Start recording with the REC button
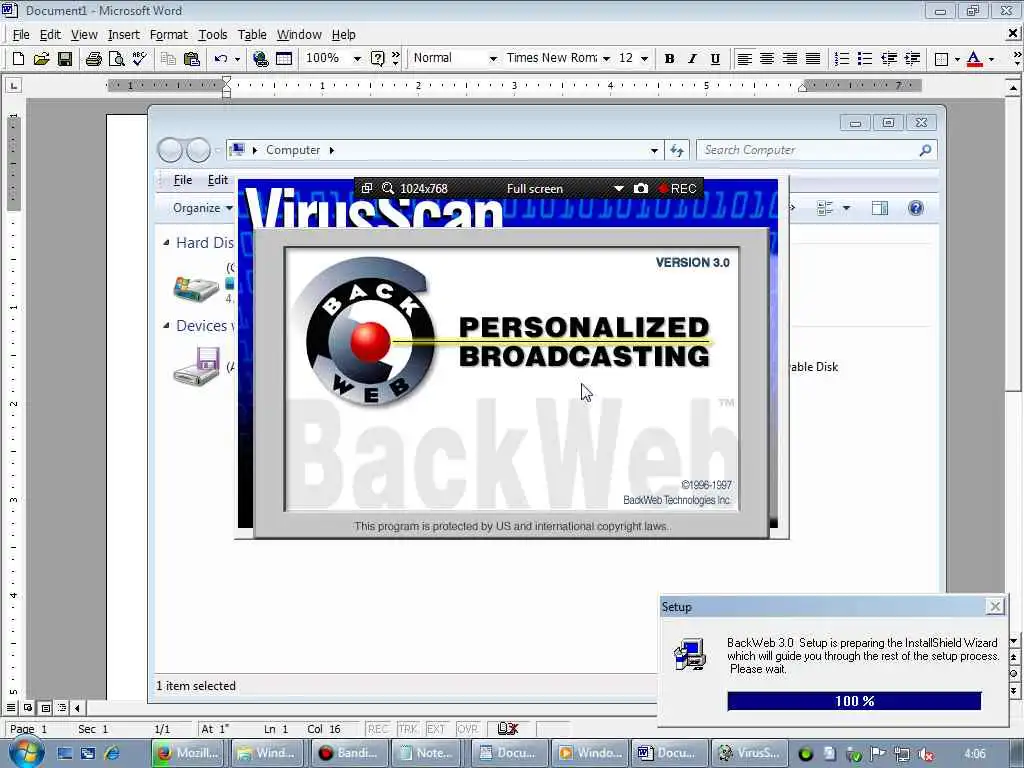The width and height of the screenshot is (1024, 768). coord(677,188)
